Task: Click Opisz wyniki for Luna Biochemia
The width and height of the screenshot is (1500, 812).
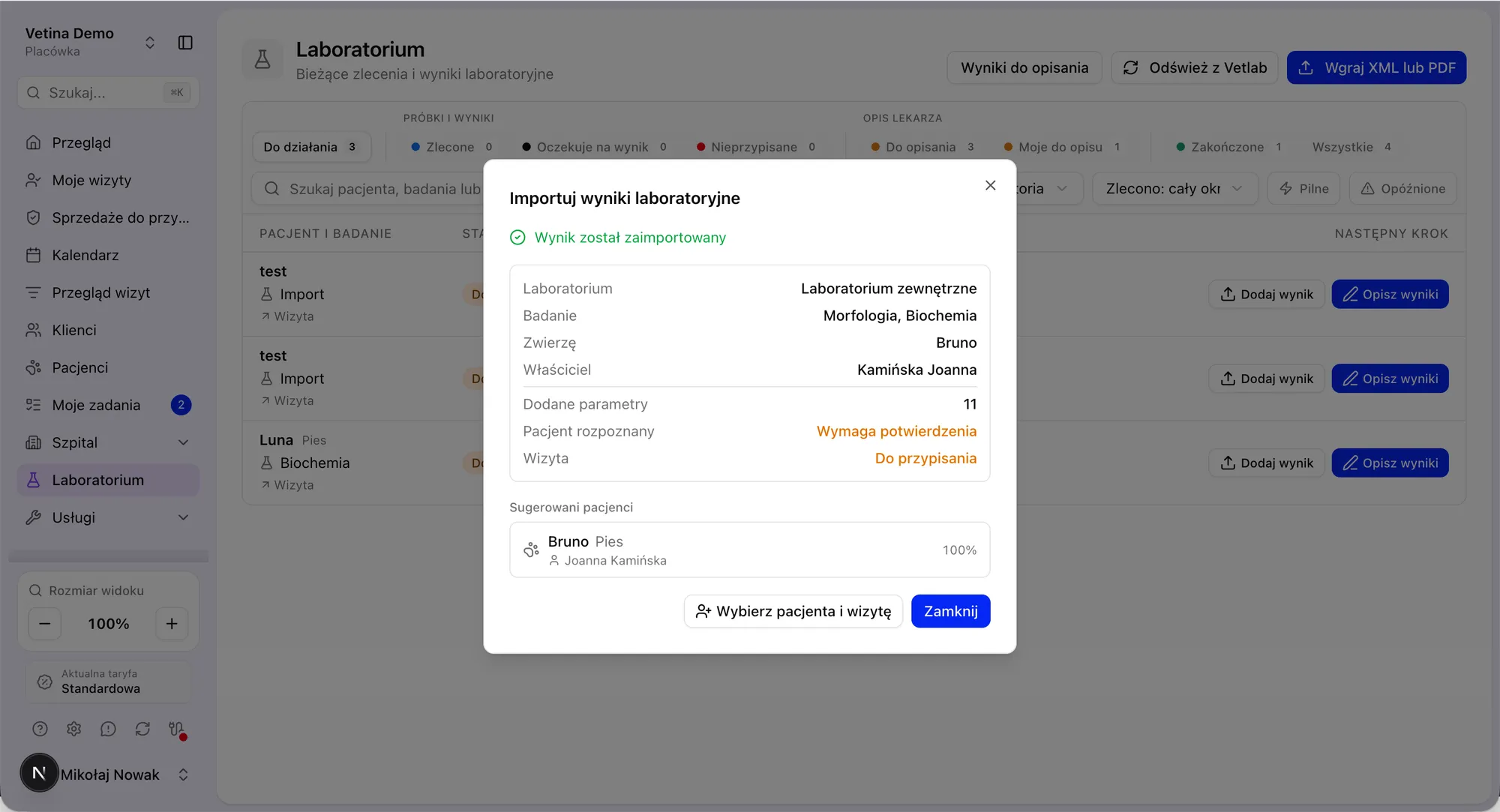Action: coord(1390,463)
